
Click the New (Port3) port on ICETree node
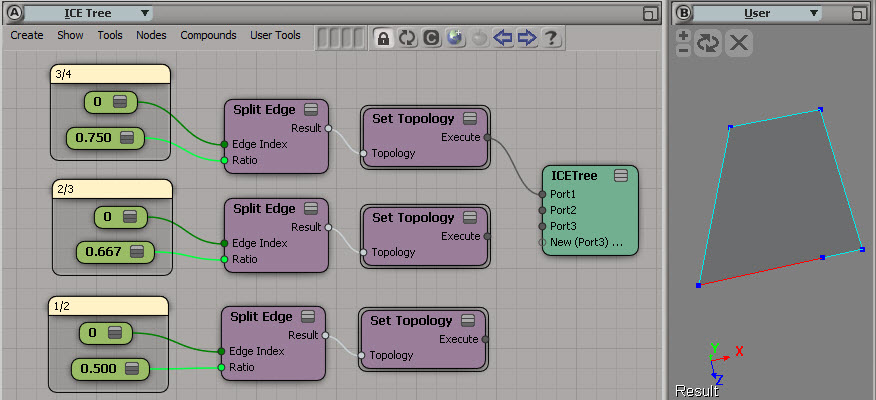(x=586, y=242)
